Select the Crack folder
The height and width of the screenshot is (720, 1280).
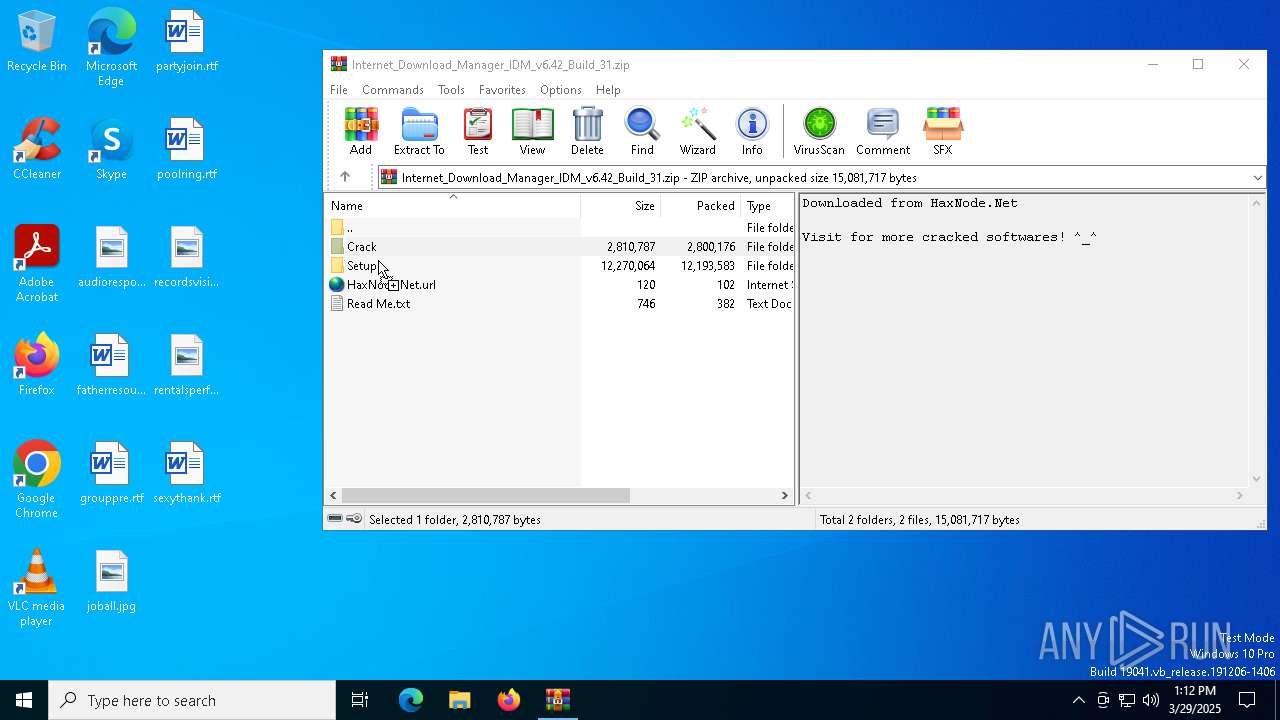[x=560, y=246]
